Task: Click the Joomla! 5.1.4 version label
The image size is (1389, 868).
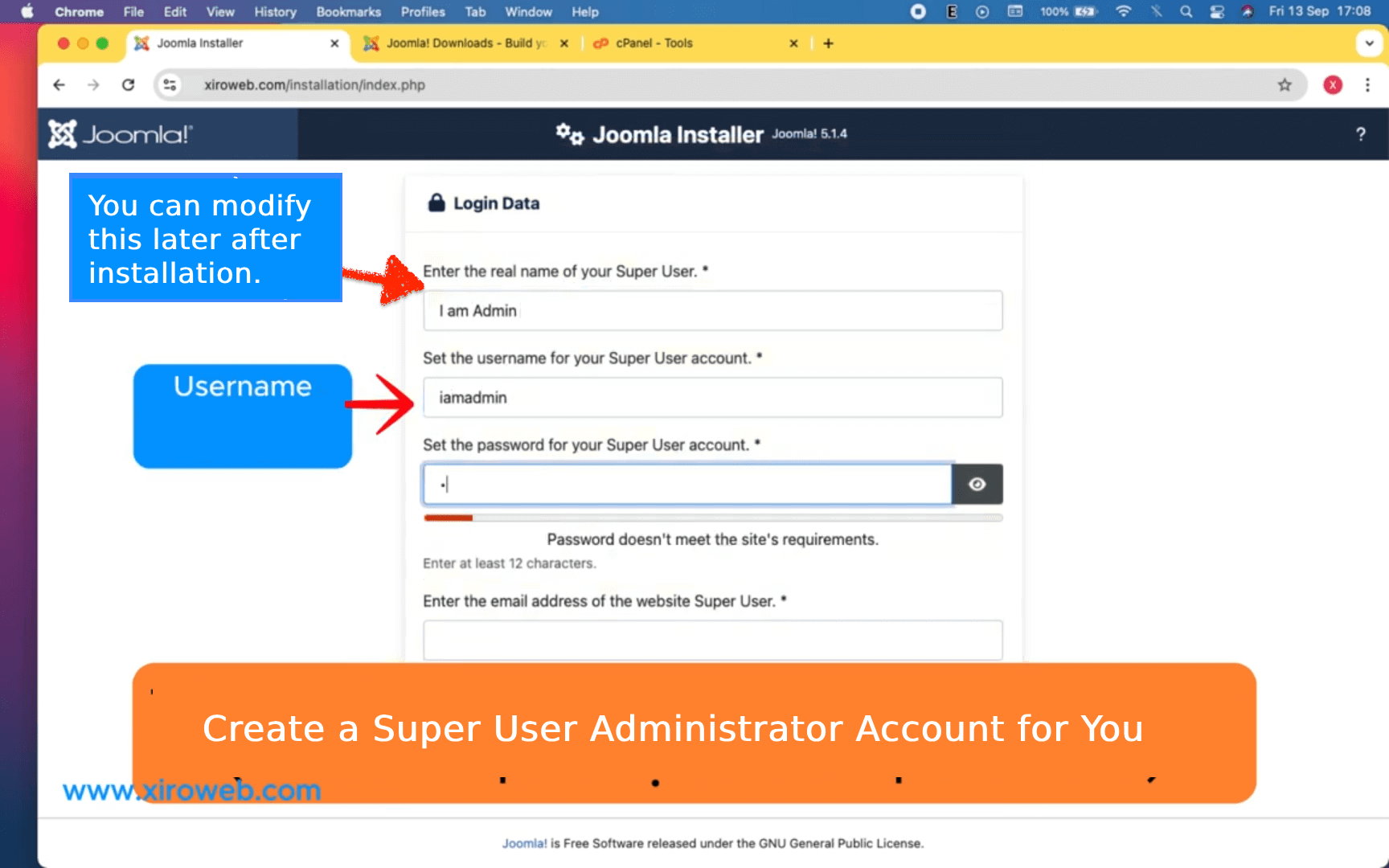Action: coord(809,133)
